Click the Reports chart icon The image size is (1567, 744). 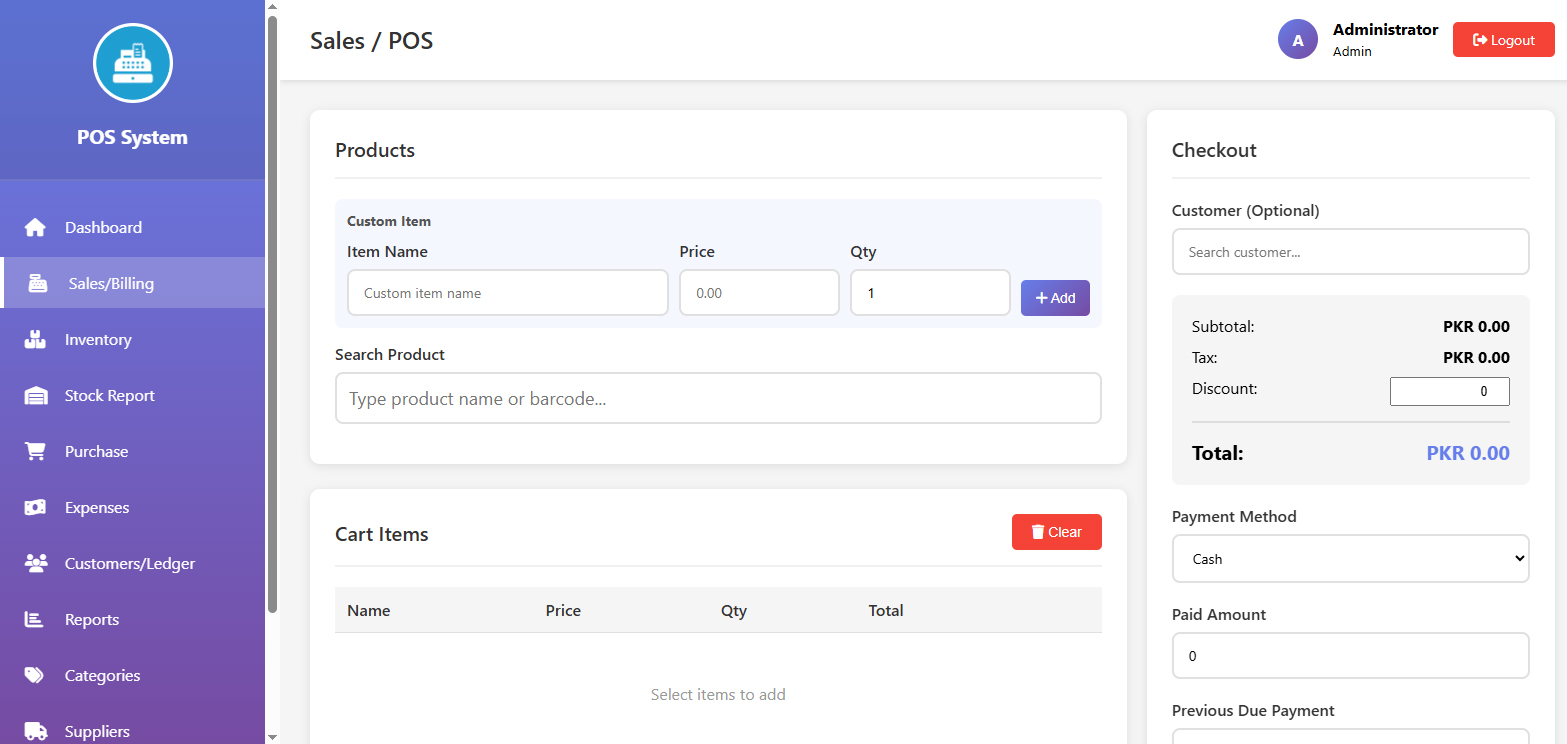35,620
